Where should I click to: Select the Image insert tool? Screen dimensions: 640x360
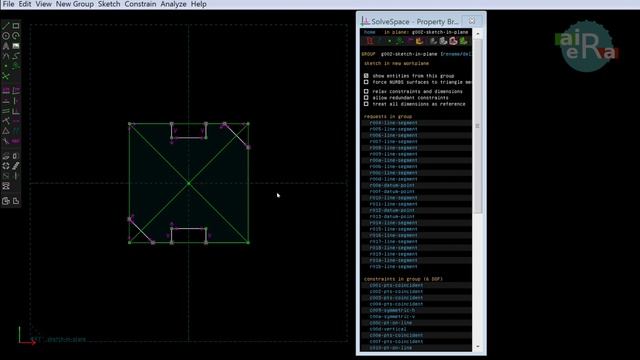pyautogui.click(x=16, y=46)
